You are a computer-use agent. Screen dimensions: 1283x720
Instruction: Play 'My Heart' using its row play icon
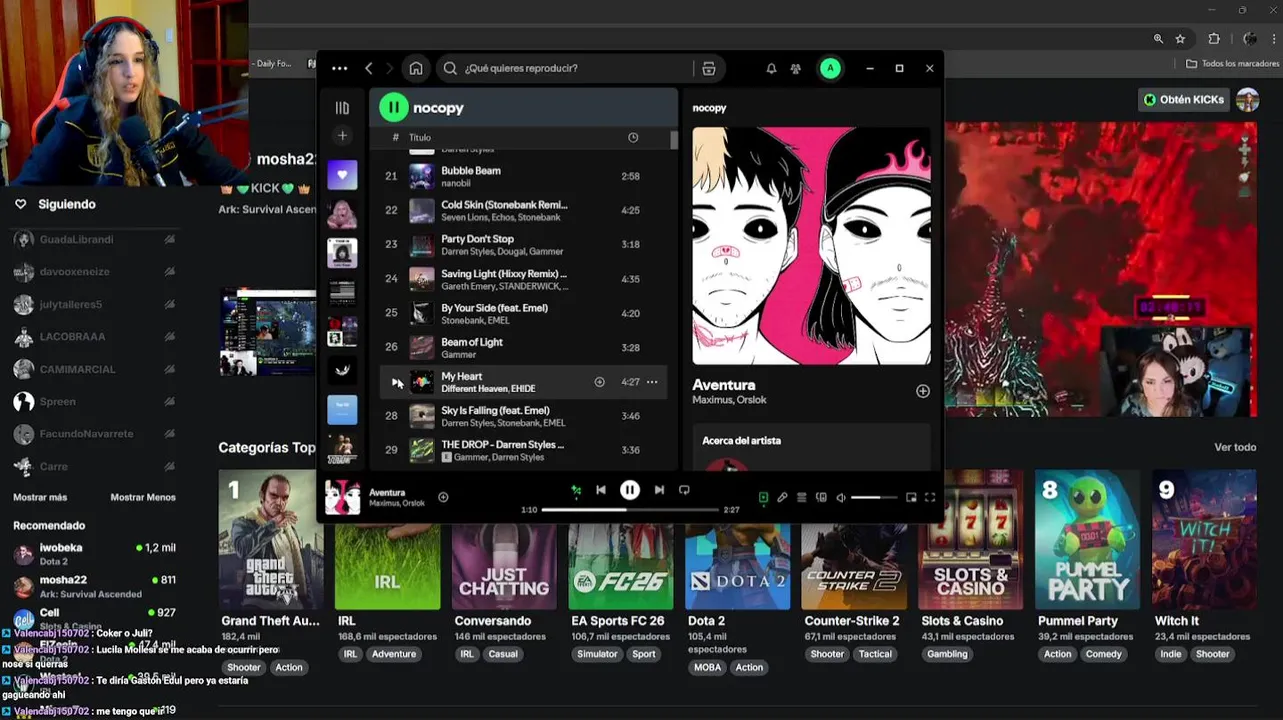(397, 382)
